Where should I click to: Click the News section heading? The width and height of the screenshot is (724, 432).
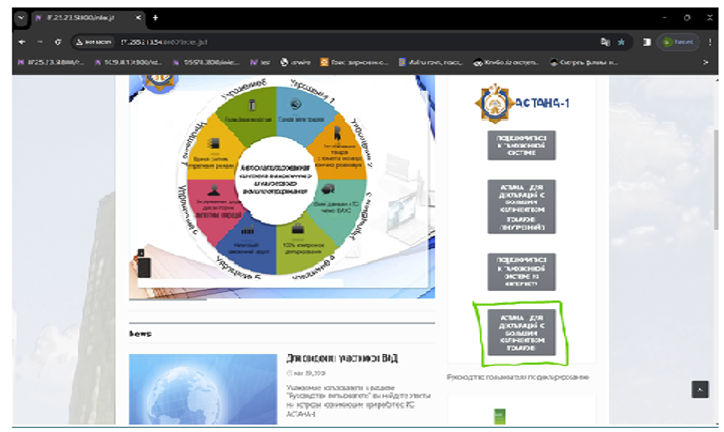(140, 333)
